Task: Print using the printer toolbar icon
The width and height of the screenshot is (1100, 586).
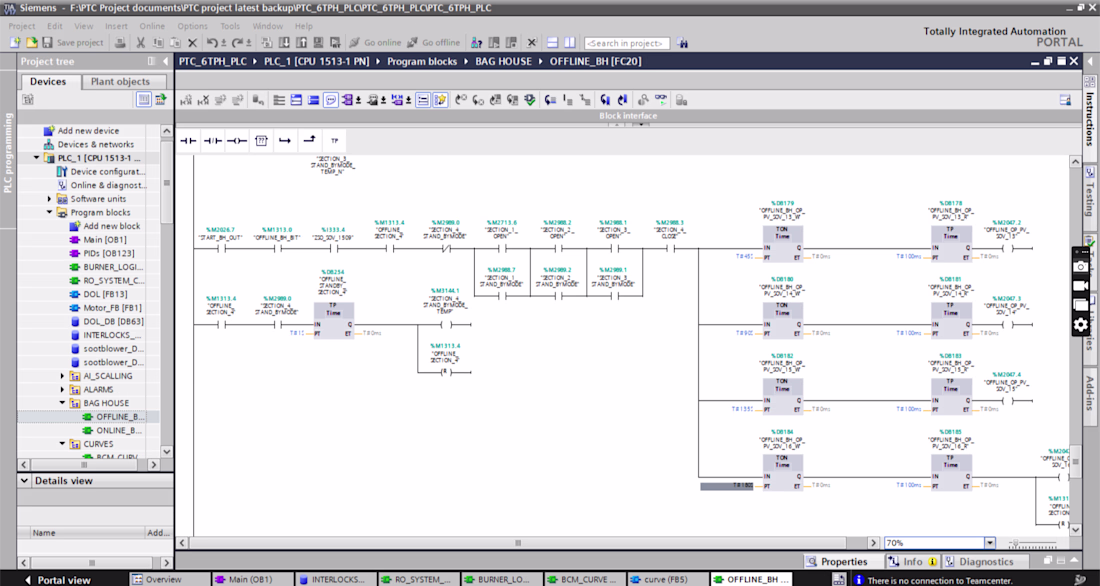Action: (120, 43)
